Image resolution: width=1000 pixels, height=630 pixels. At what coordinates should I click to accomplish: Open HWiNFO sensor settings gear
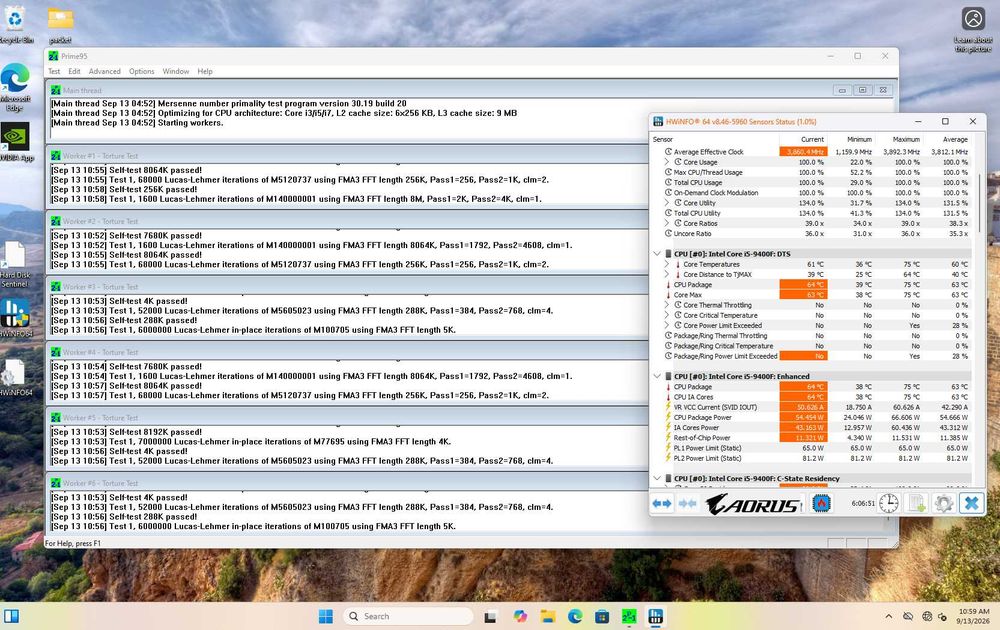(x=944, y=503)
